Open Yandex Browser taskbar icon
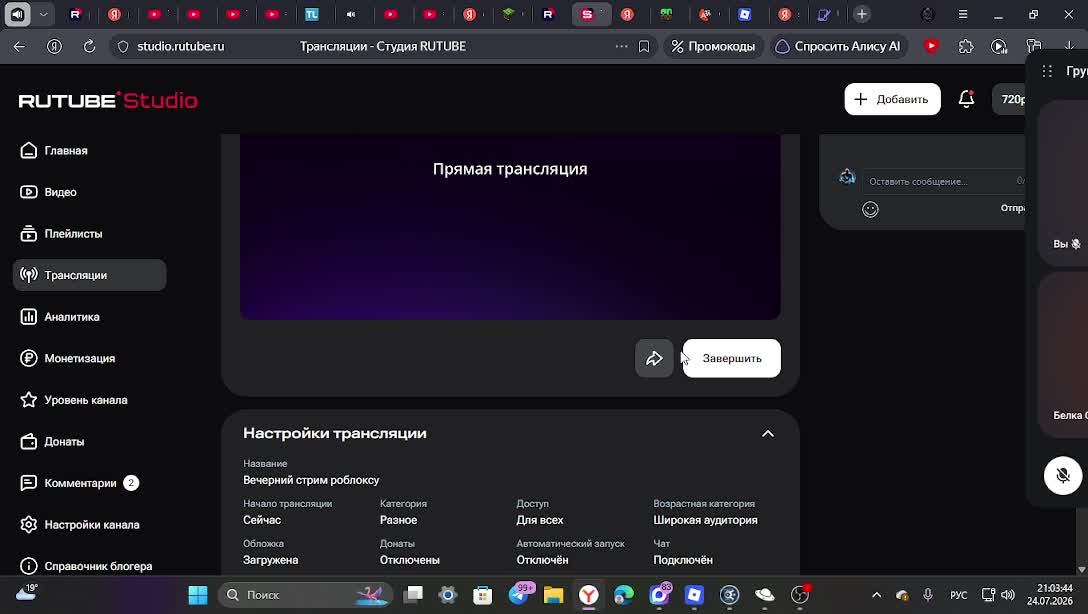The width and height of the screenshot is (1088, 614). (x=589, y=595)
